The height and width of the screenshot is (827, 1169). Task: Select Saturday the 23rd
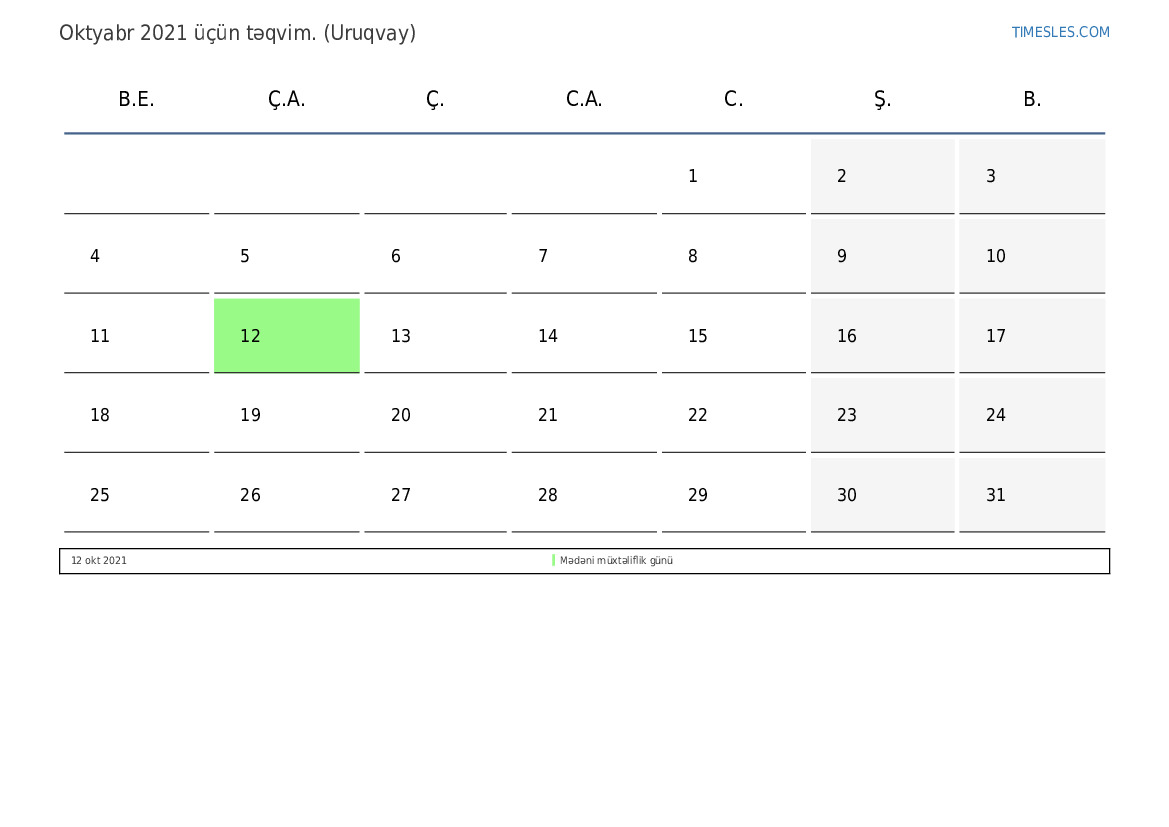click(883, 415)
